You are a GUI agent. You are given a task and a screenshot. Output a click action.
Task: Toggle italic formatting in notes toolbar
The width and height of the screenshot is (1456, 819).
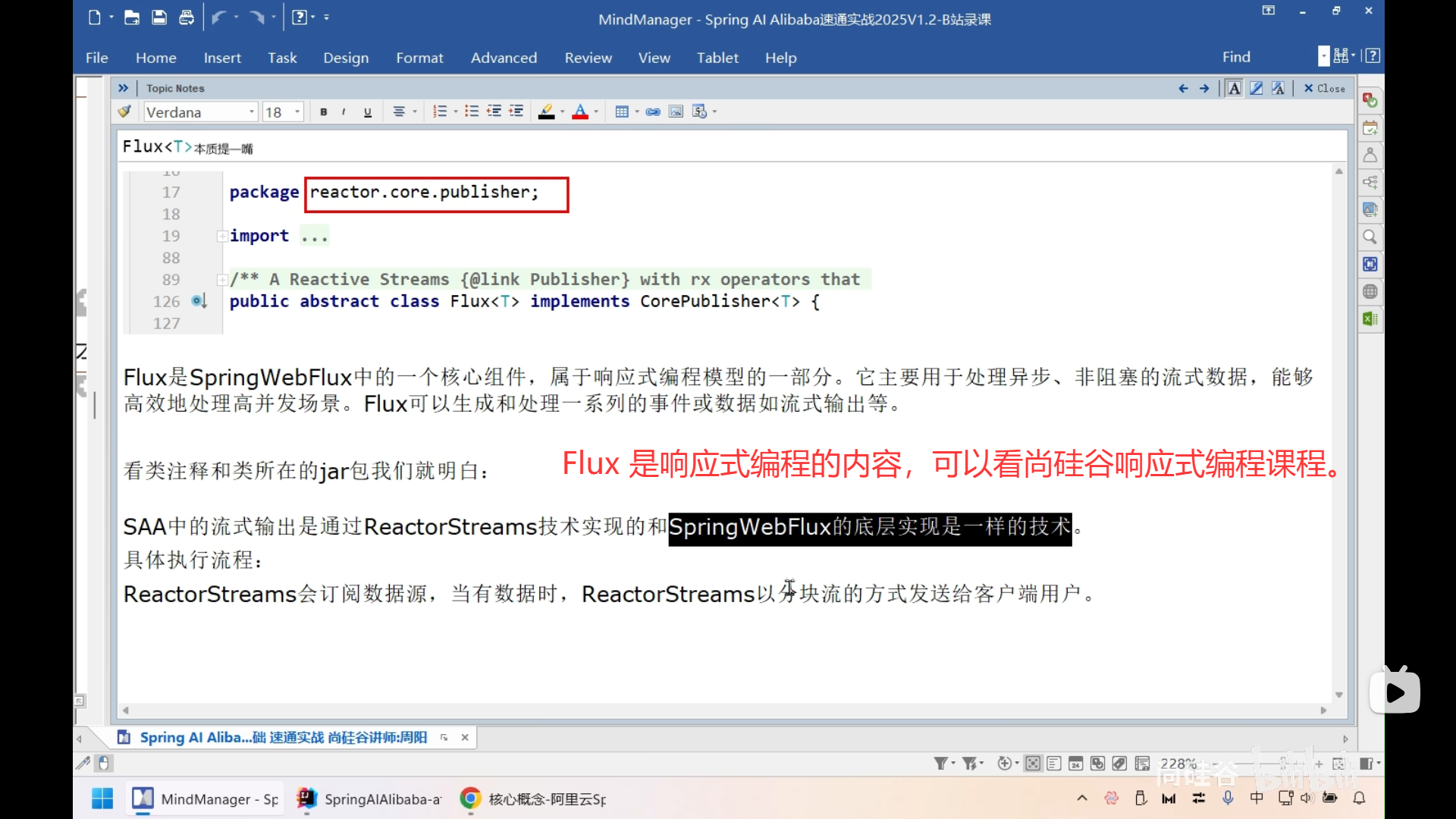pyautogui.click(x=344, y=112)
